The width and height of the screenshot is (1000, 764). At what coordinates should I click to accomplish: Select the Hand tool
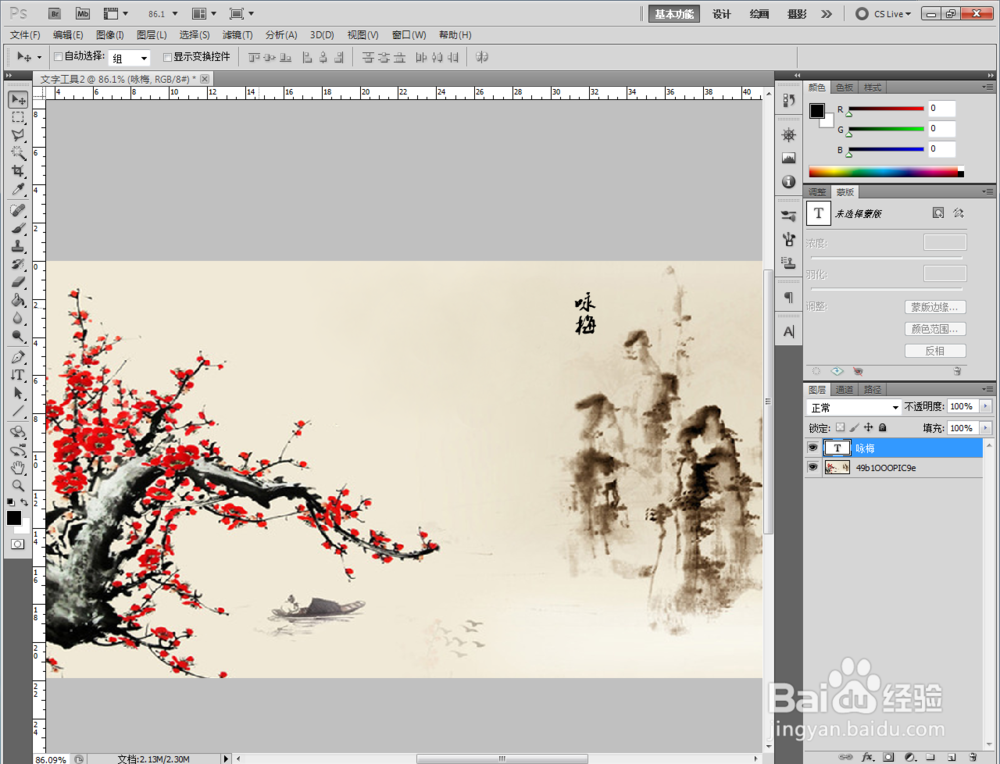[x=18, y=468]
